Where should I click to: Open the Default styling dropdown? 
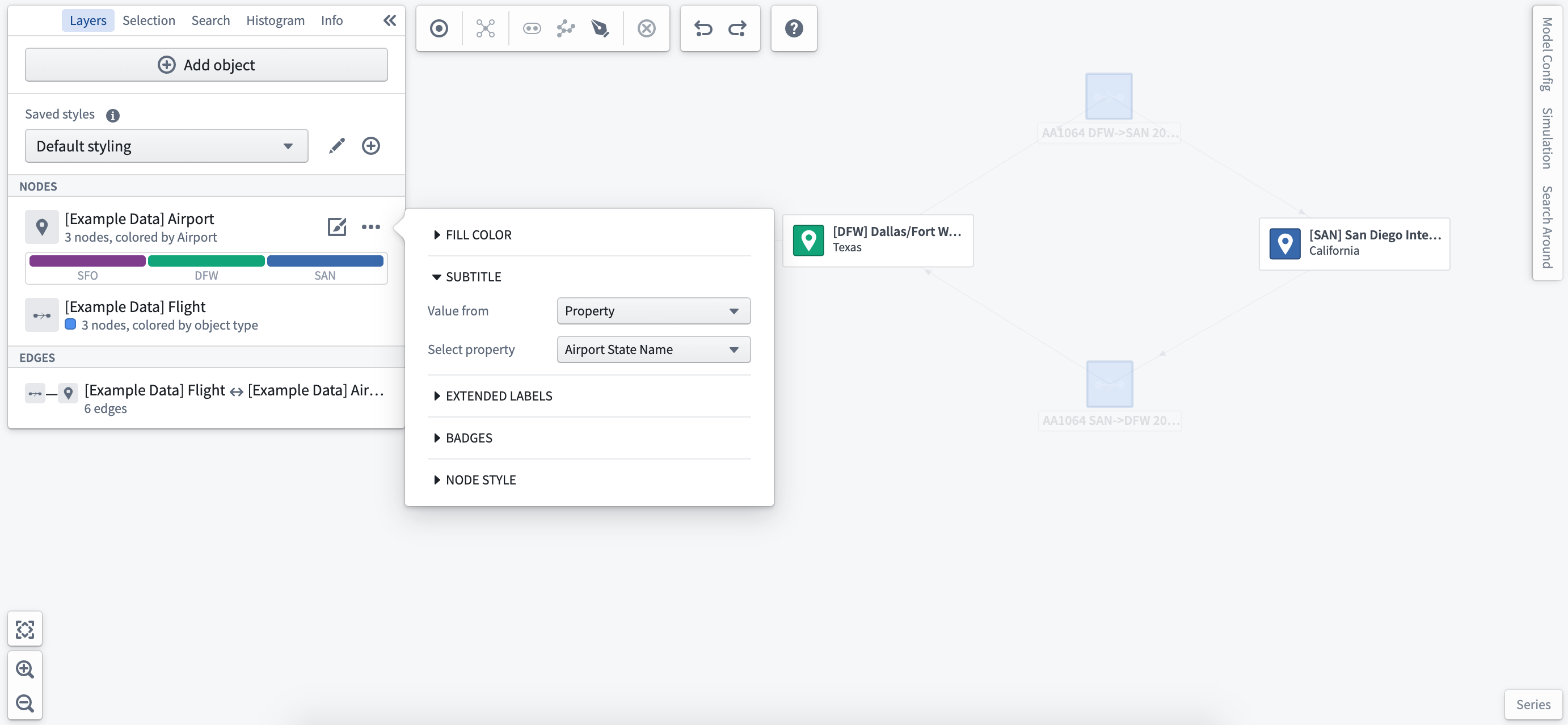click(x=166, y=145)
